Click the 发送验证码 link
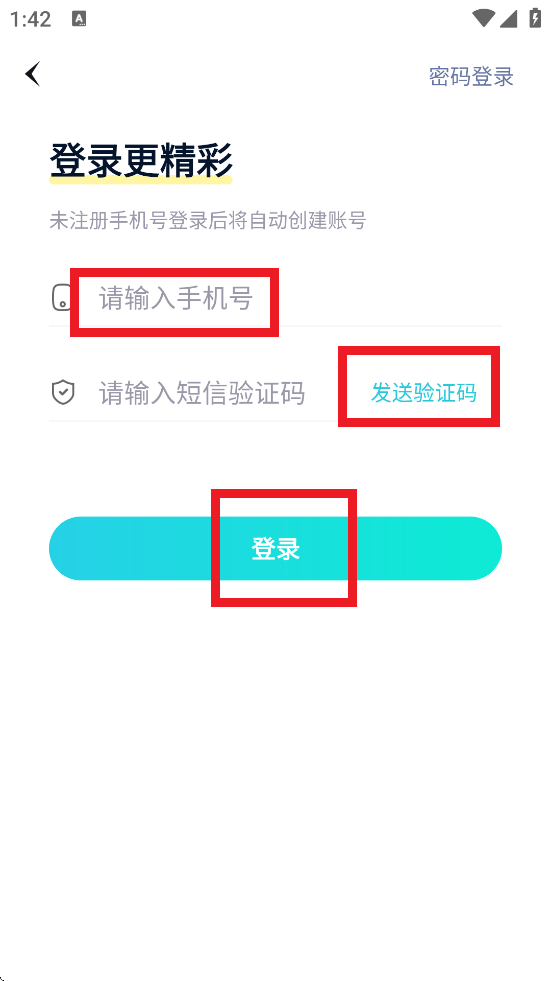The image size is (551, 981). (423, 393)
